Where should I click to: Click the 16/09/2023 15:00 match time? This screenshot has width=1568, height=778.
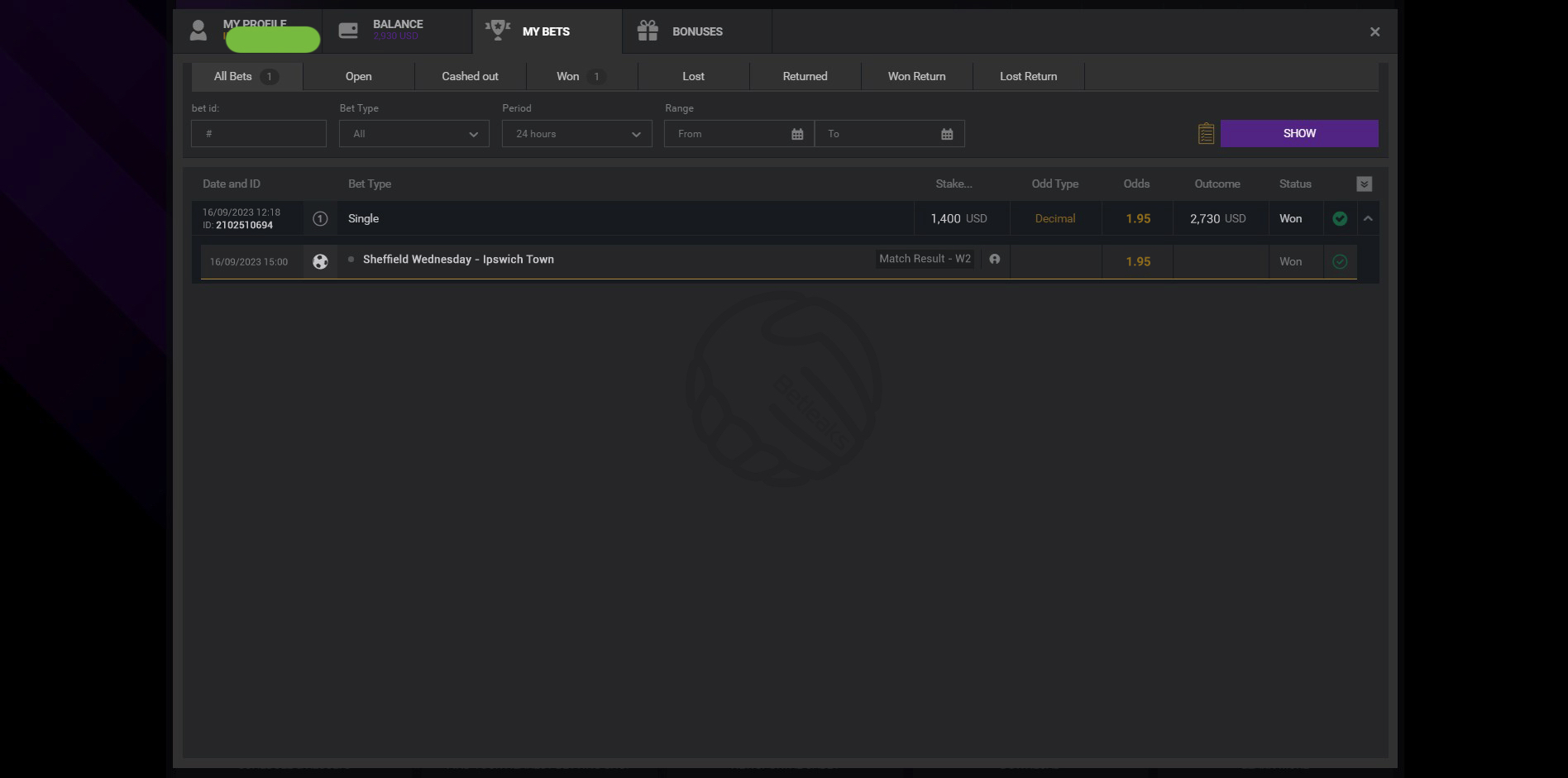249,262
